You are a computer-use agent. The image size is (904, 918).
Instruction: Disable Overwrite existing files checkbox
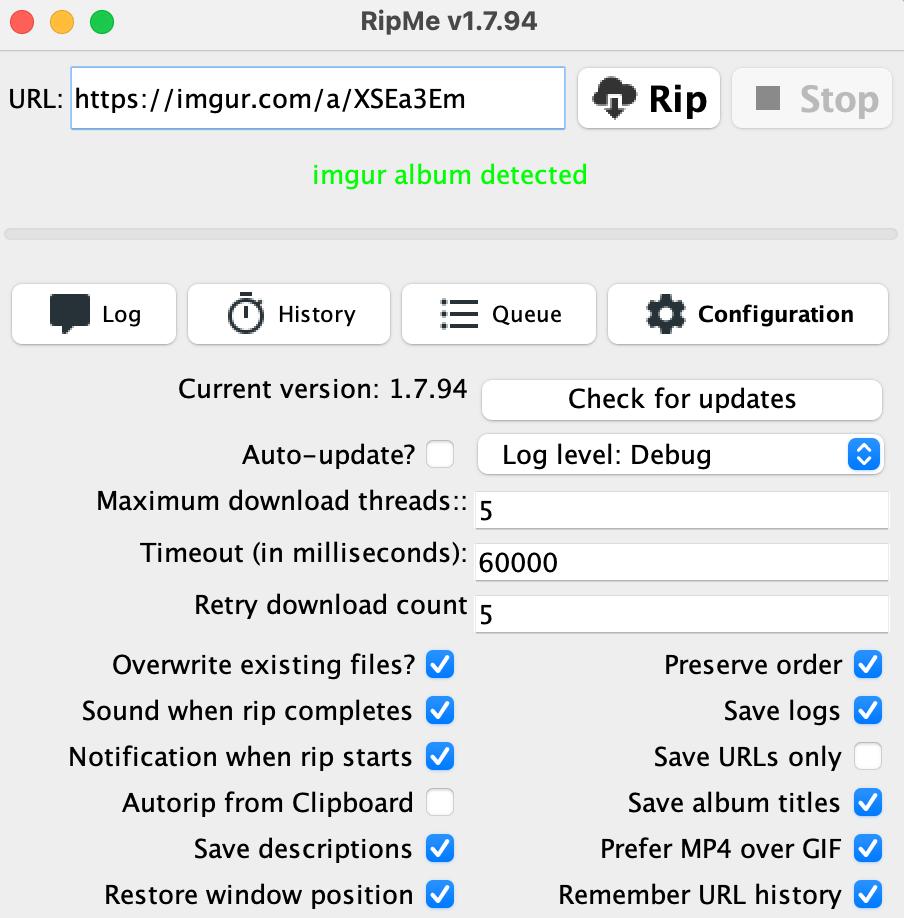pos(440,664)
